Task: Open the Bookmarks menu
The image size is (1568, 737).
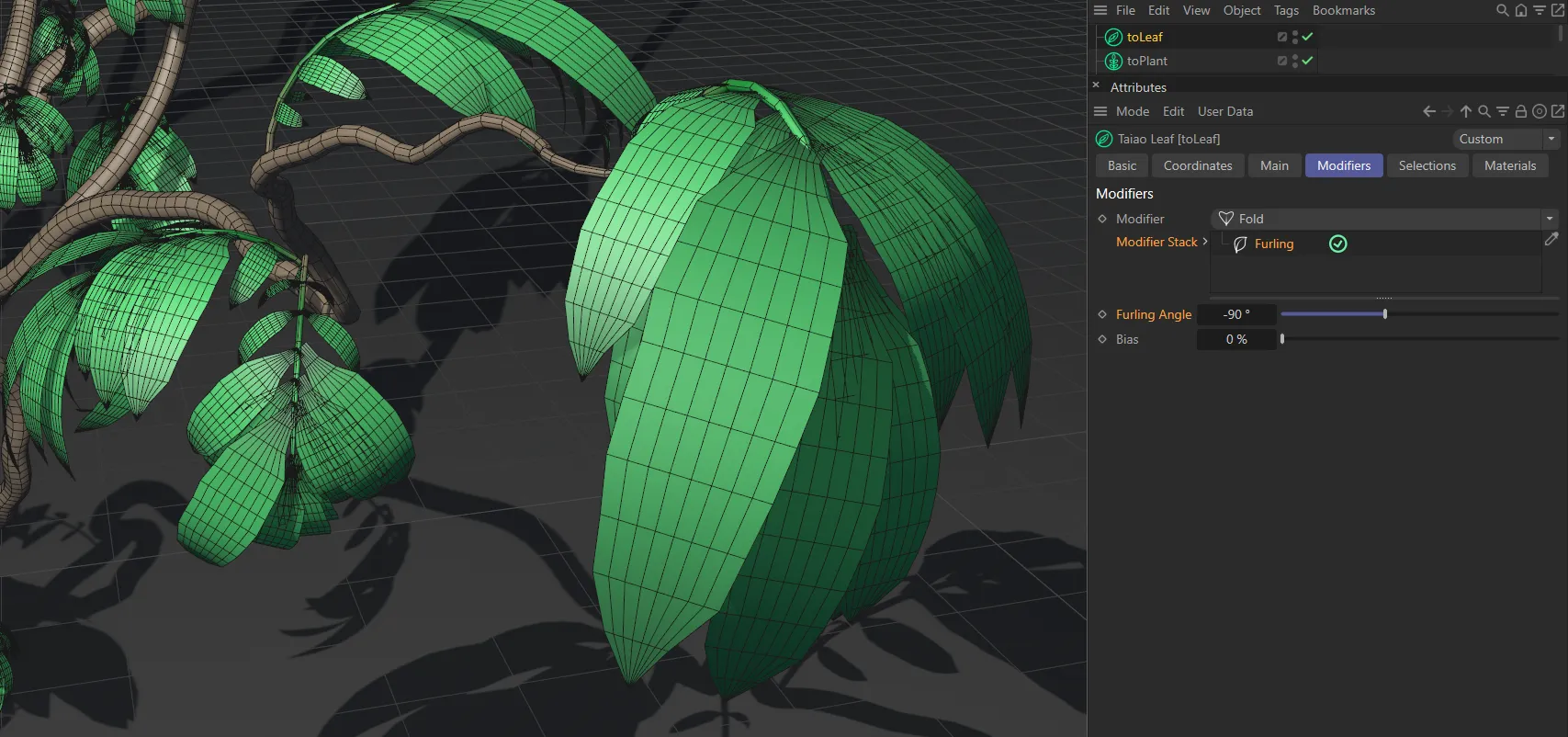Action: pos(1343,10)
